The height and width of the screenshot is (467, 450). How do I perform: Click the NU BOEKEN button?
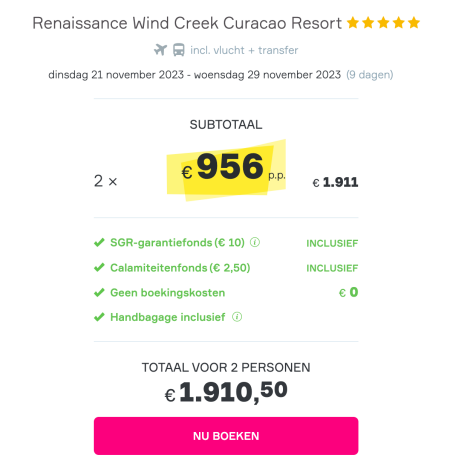[x=226, y=436]
